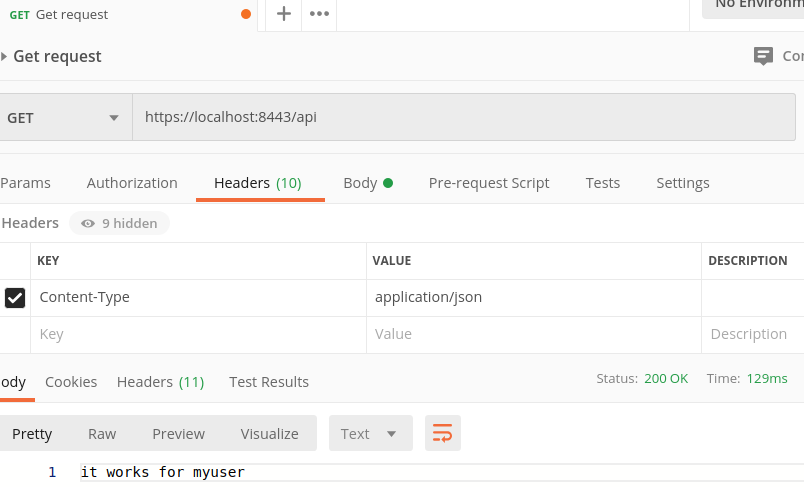This screenshot has height=487, width=804.
Task: Click the Content-Type key cell
Action: pyautogui.click(x=198, y=298)
